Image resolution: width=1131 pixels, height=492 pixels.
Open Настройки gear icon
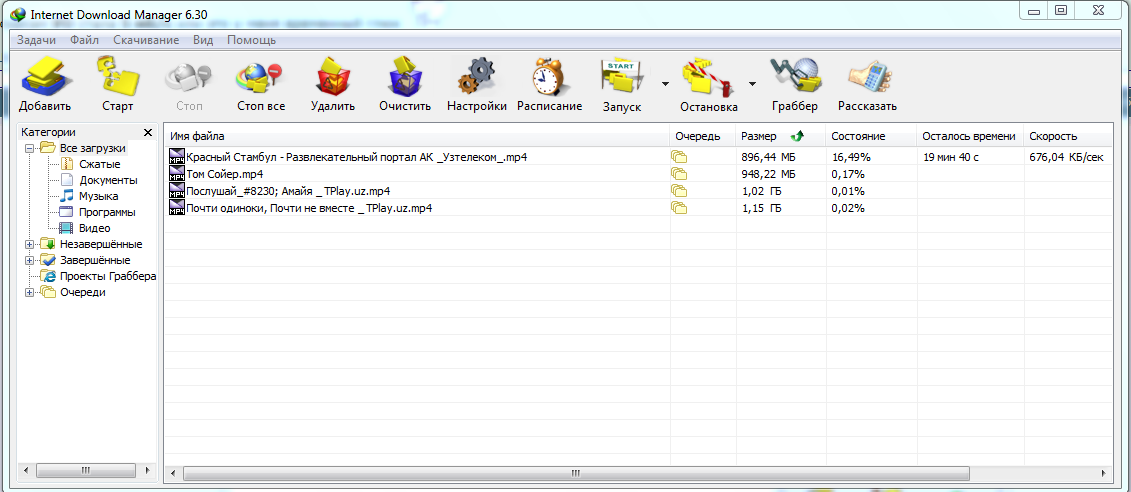tap(476, 77)
